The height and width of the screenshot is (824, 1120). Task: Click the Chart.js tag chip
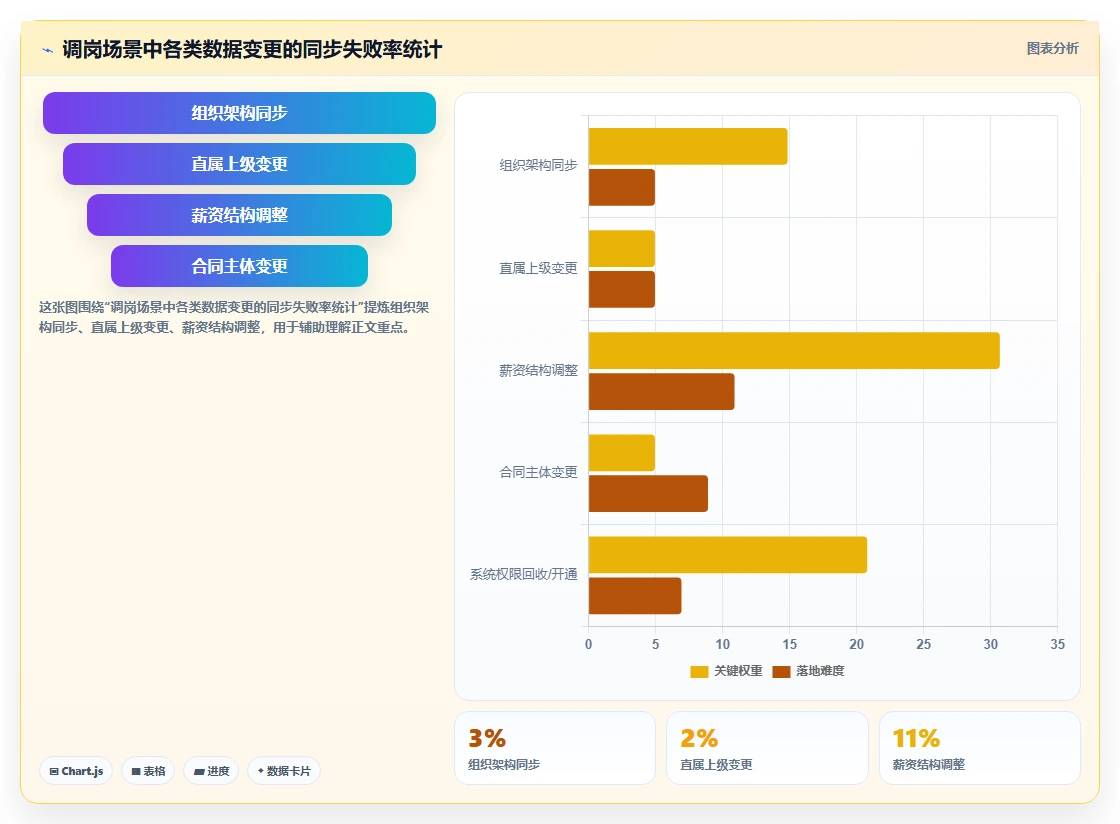[x=76, y=771]
